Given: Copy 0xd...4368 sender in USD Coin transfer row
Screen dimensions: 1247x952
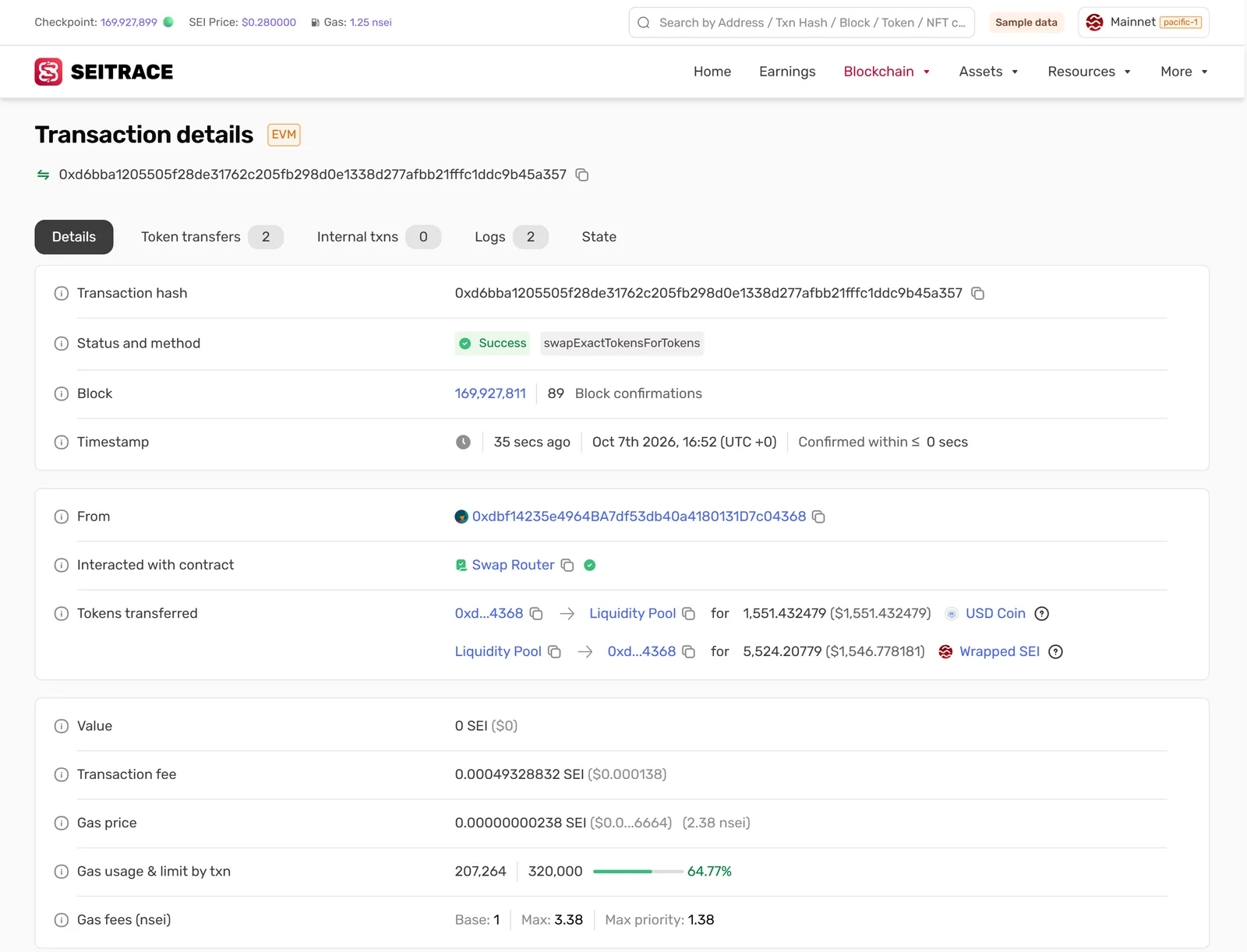Looking at the screenshot, I should click(536, 614).
